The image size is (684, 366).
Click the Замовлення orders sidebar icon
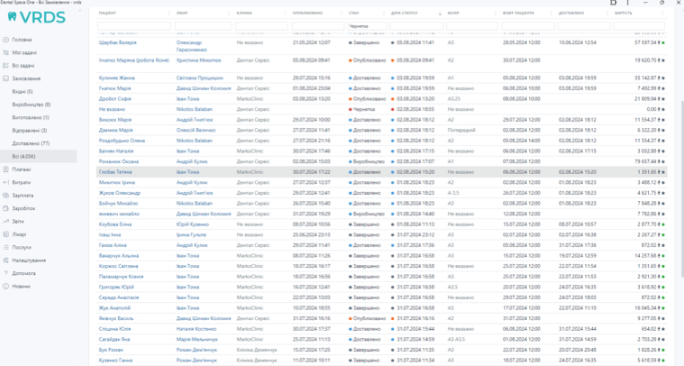tap(6, 79)
